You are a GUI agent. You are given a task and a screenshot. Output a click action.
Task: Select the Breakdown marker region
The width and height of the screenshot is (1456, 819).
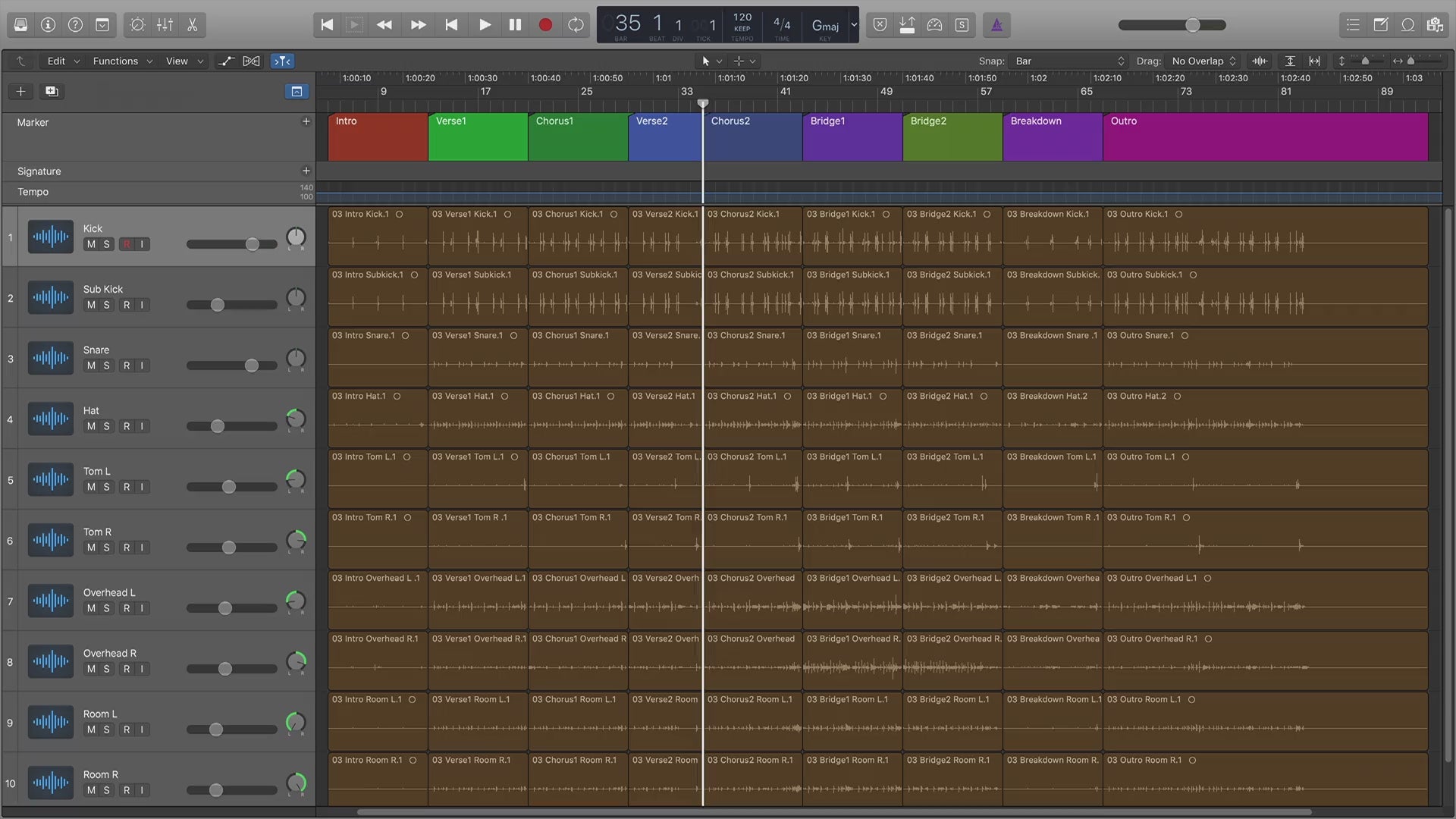click(x=1052, y=136)
